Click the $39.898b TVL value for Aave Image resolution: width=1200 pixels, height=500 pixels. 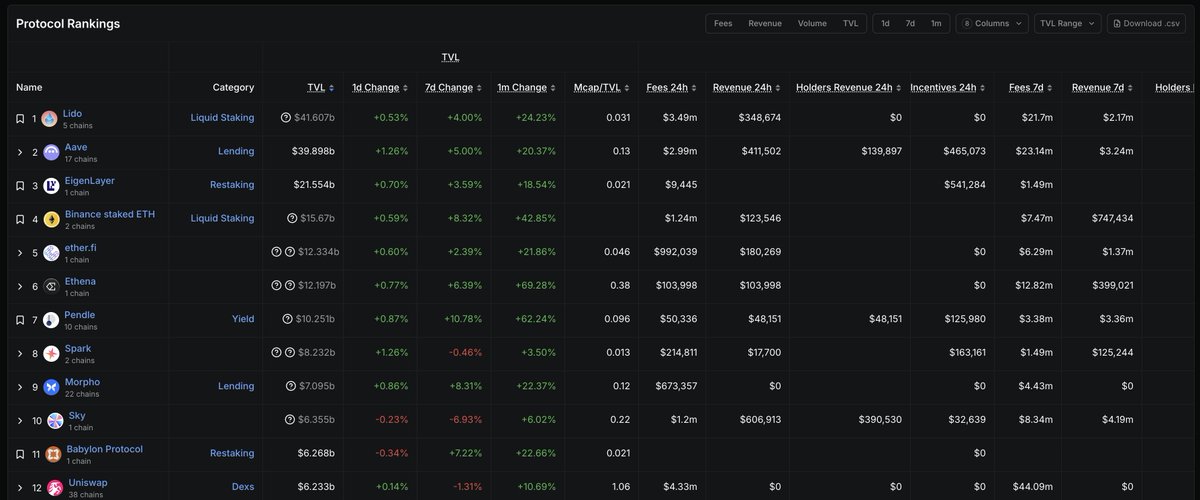(x=313, y=152)
